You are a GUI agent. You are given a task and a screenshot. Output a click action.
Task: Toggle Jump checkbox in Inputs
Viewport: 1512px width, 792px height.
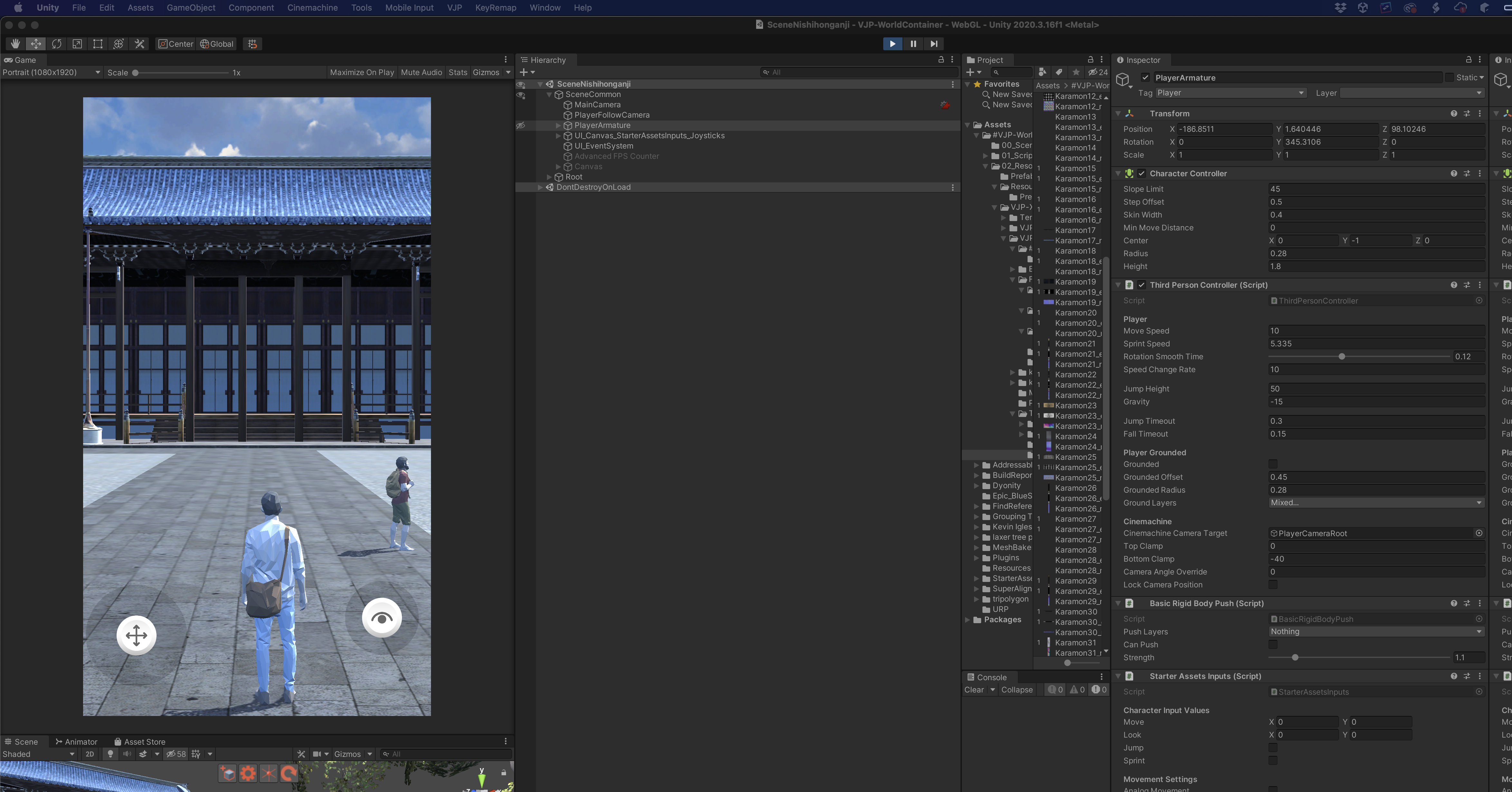coord(1273,748)
